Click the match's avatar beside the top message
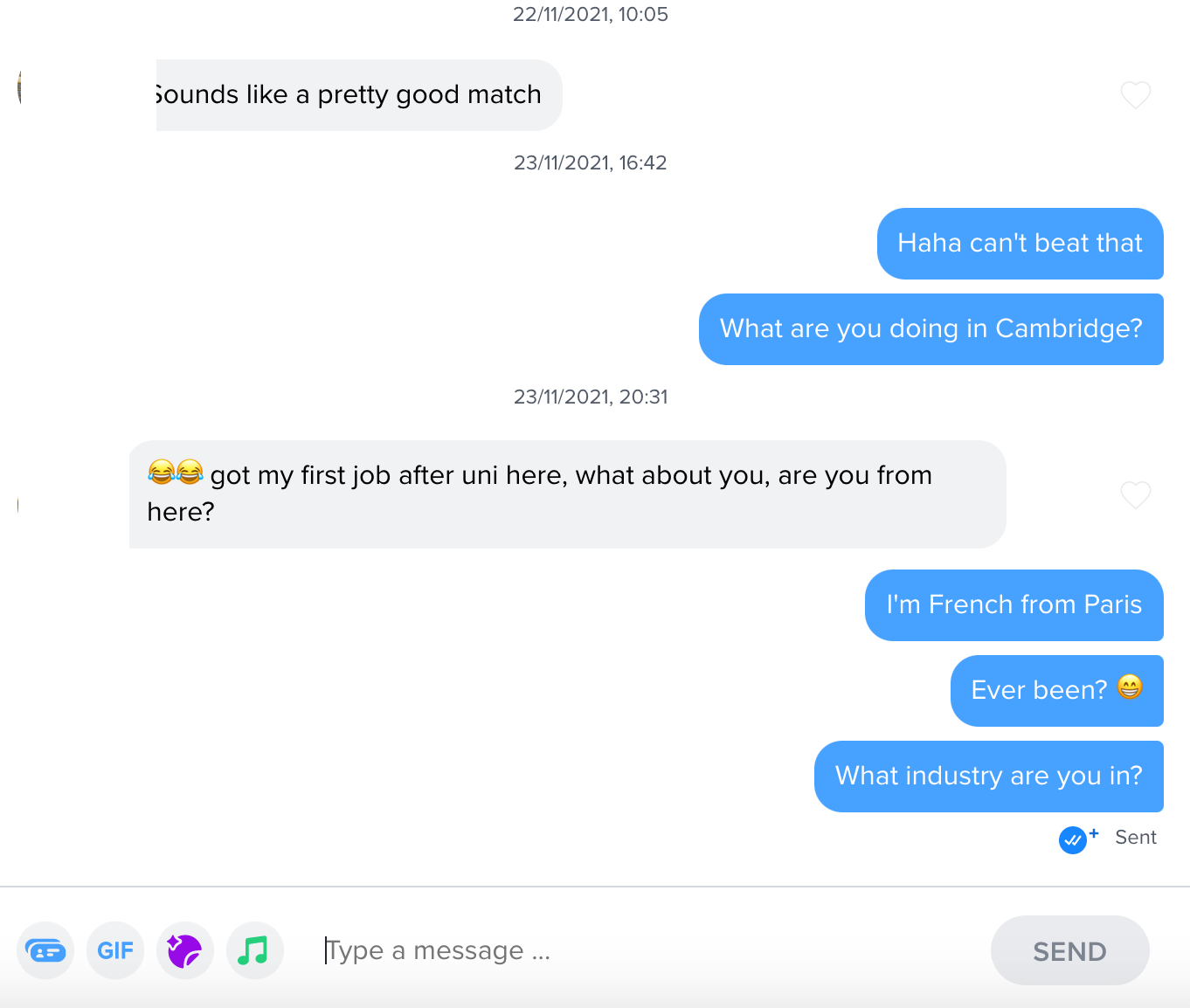Image resolution: width=1190 pixels, height=1008 pixels. coord(19,88)
